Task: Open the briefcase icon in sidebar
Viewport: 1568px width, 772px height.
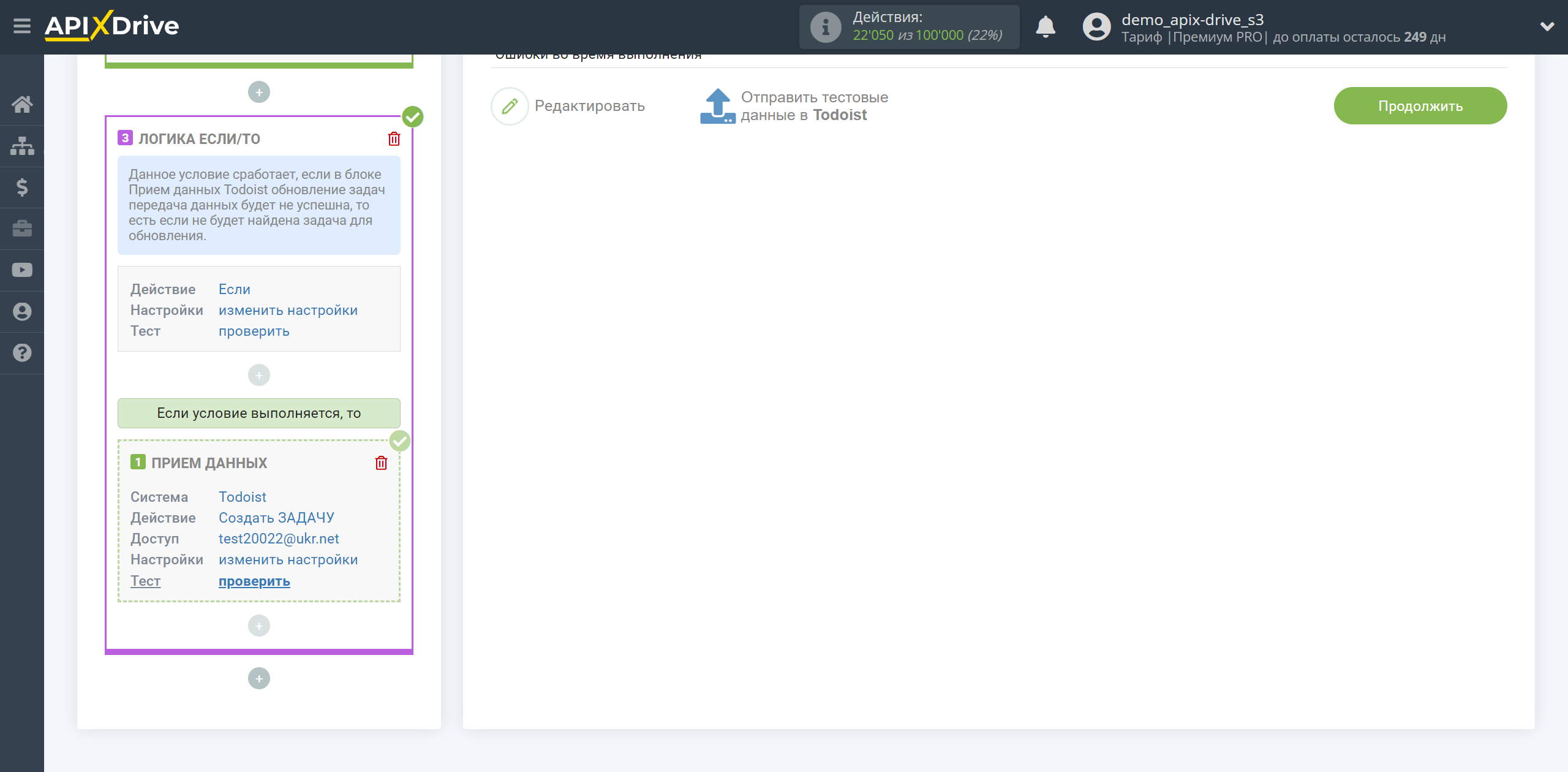Action: [22, 229]
